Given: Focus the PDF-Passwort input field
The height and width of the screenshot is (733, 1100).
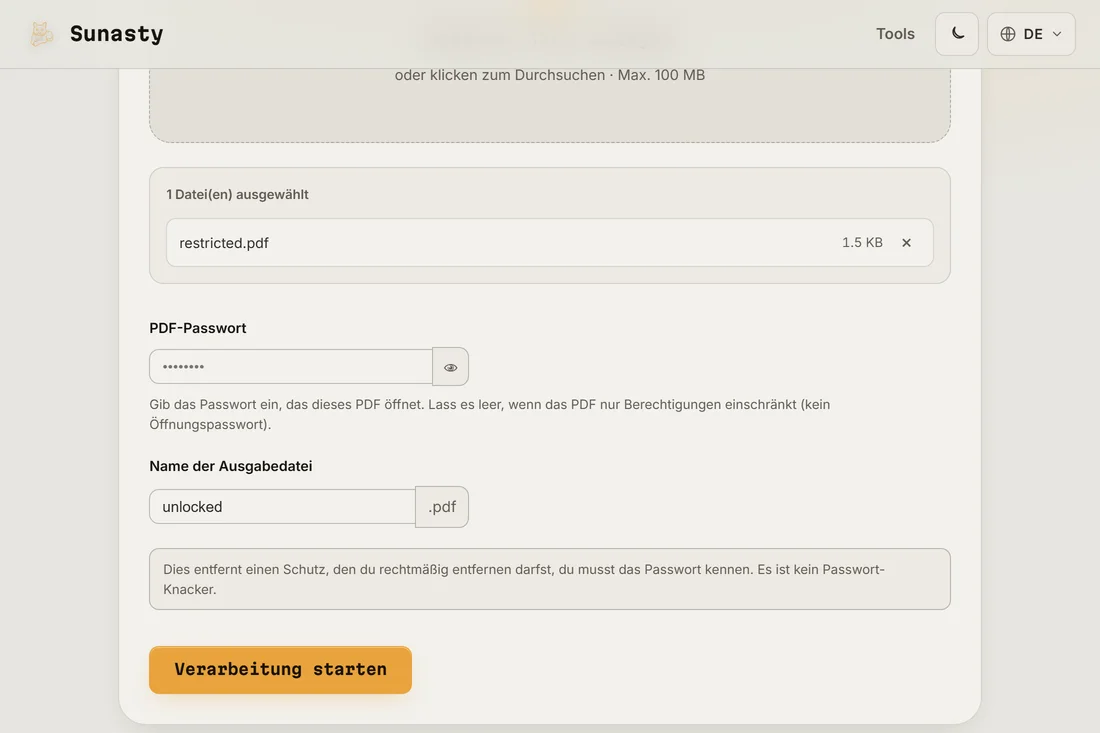Looking at the screenshot, I should (x=291, y=366).
